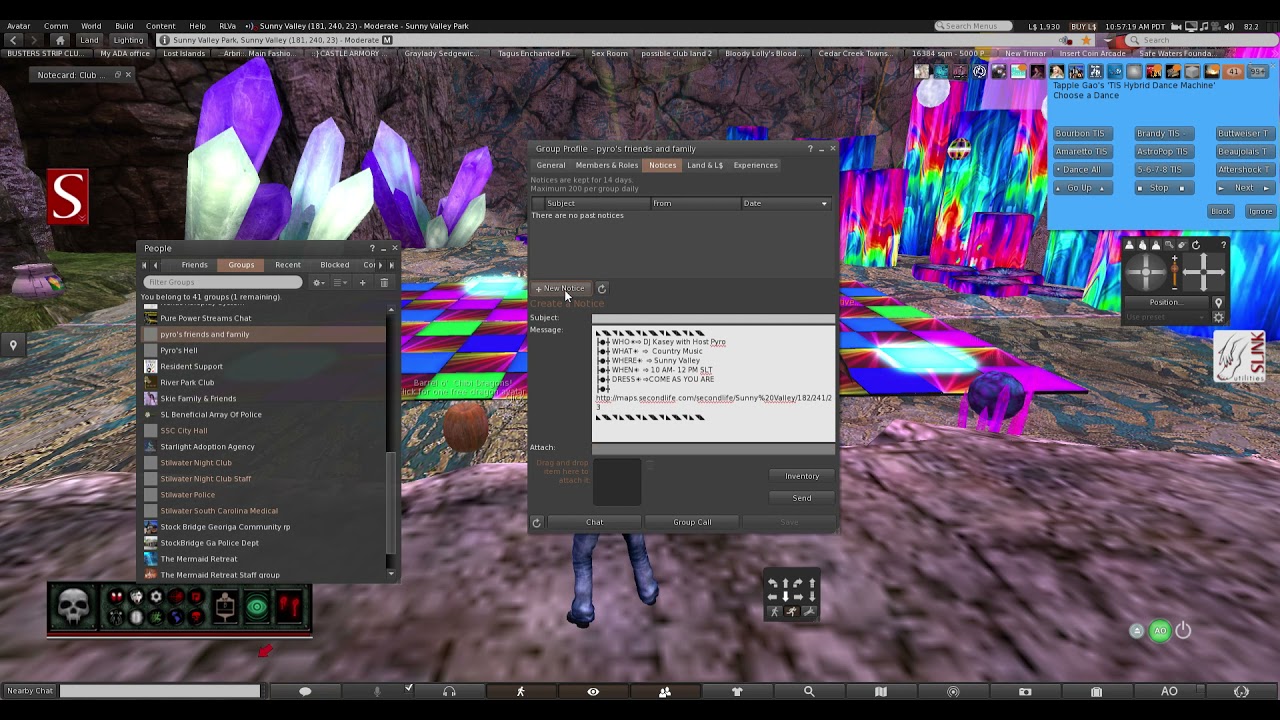Open the list view options dropdown in People
The width and height of the screenshot is (1280, 720).
pos(341,283)
